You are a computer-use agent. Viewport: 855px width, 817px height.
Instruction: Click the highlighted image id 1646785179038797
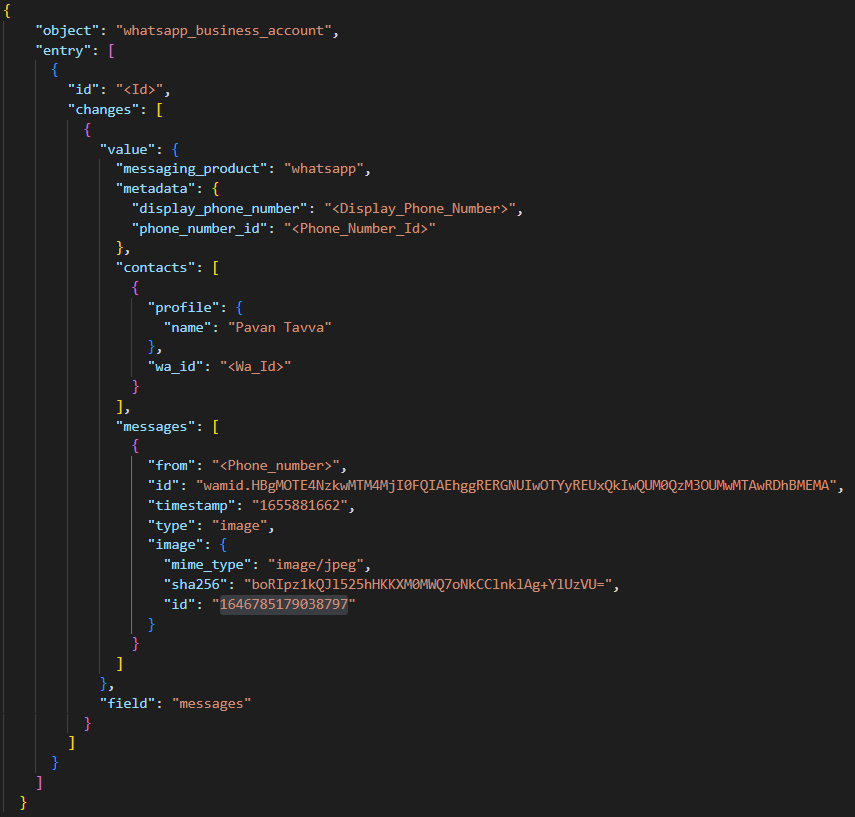284,604
